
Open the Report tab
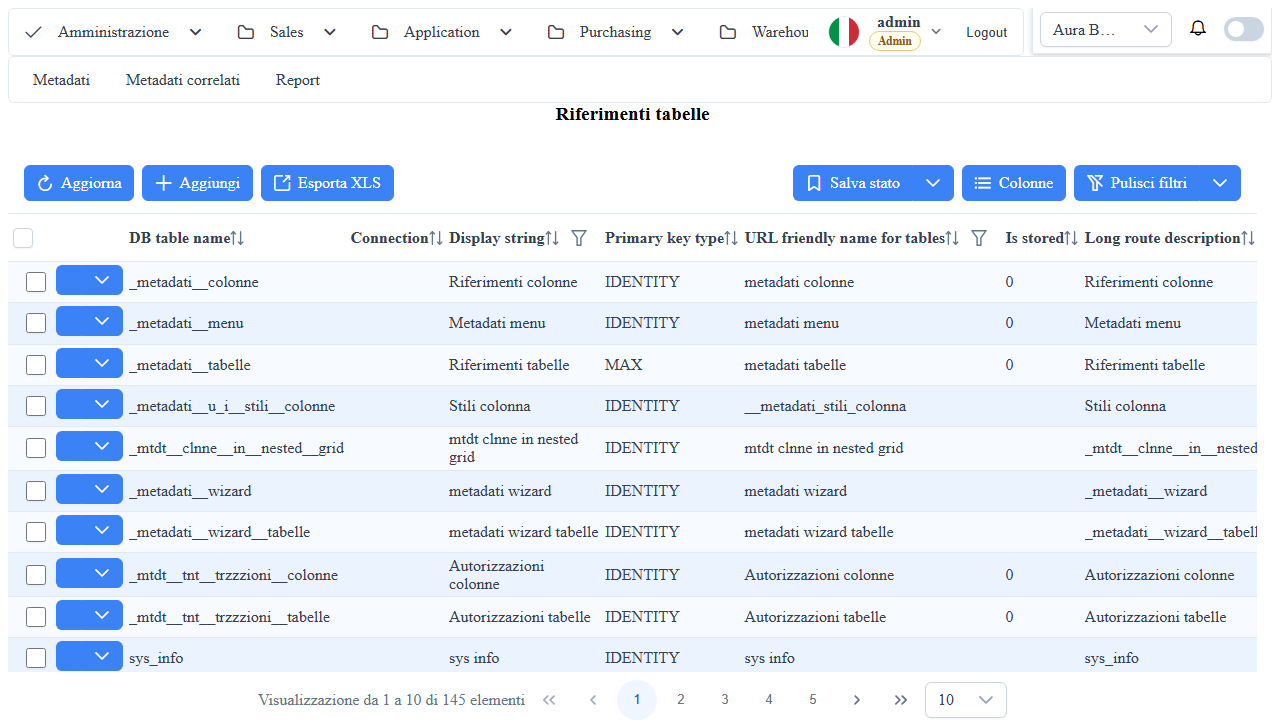(x=298, y=80)
